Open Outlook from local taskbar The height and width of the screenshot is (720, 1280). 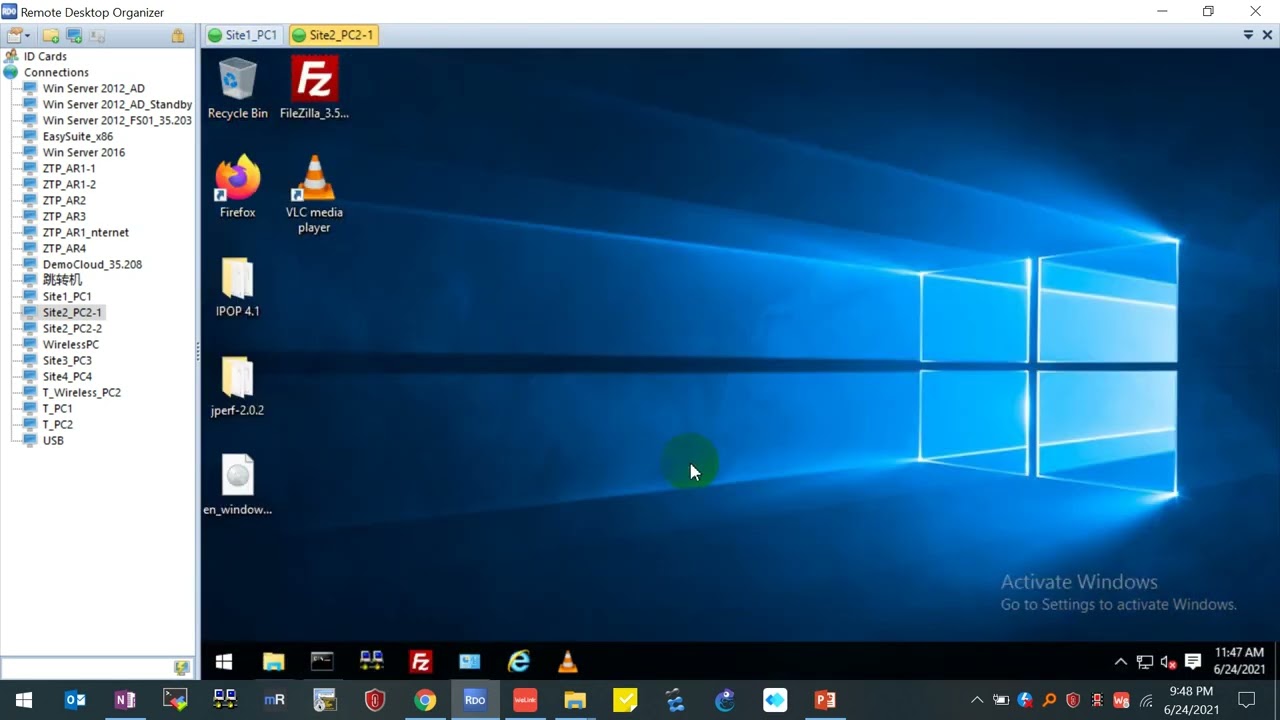tap(75, 700)
